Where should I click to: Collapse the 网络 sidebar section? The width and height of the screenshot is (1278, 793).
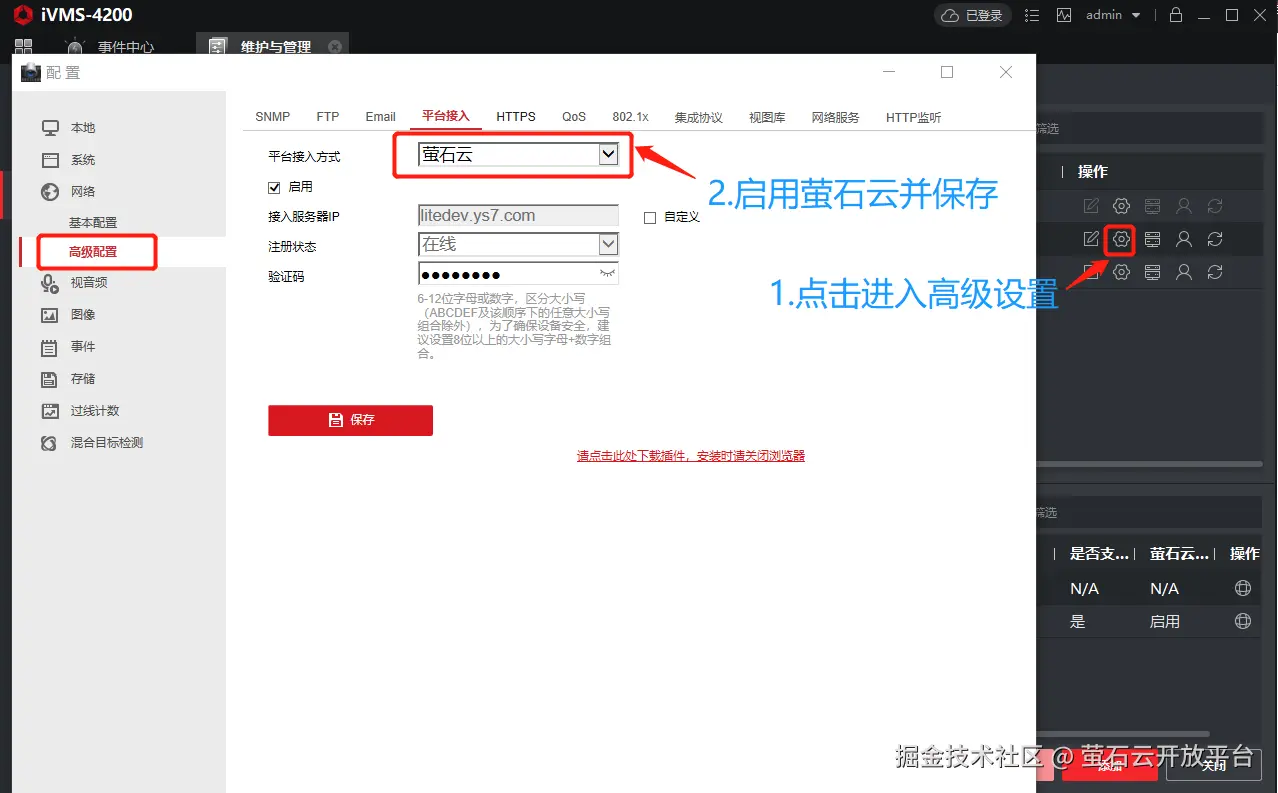click(x=83, y=191)
